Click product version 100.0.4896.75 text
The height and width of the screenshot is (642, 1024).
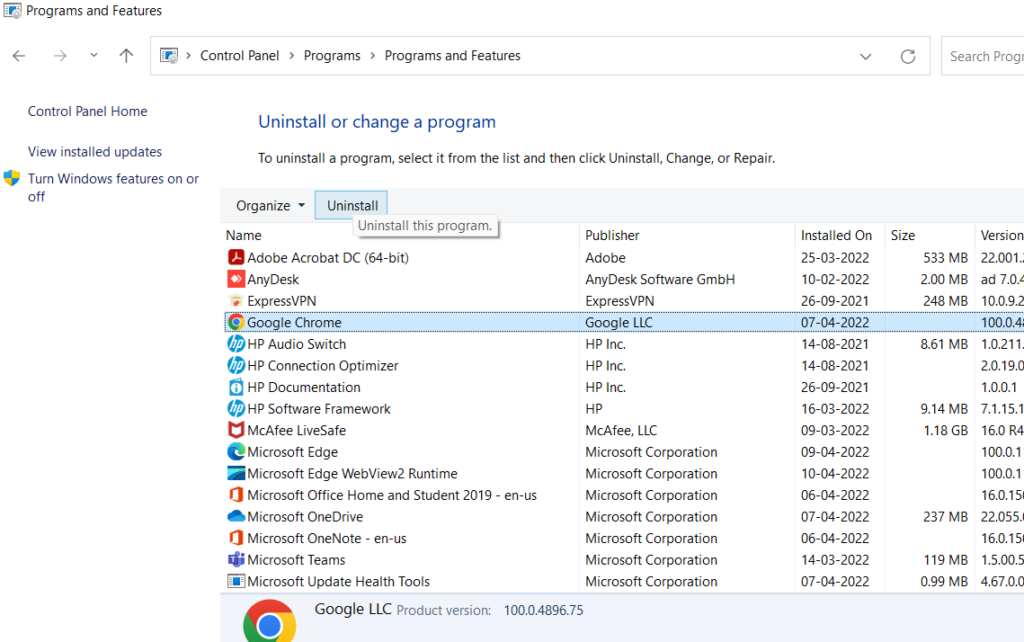(543, 610)
